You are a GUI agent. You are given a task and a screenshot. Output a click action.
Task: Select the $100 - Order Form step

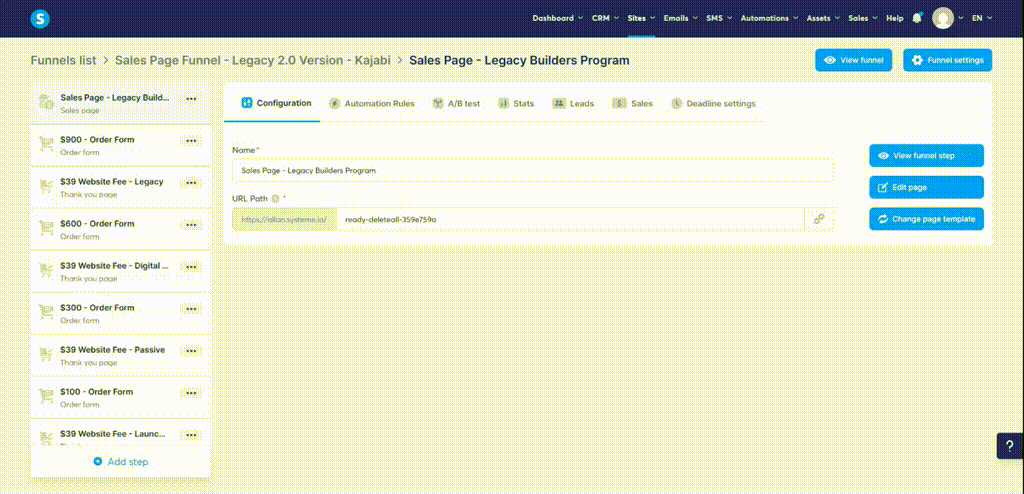click(121, 397)
